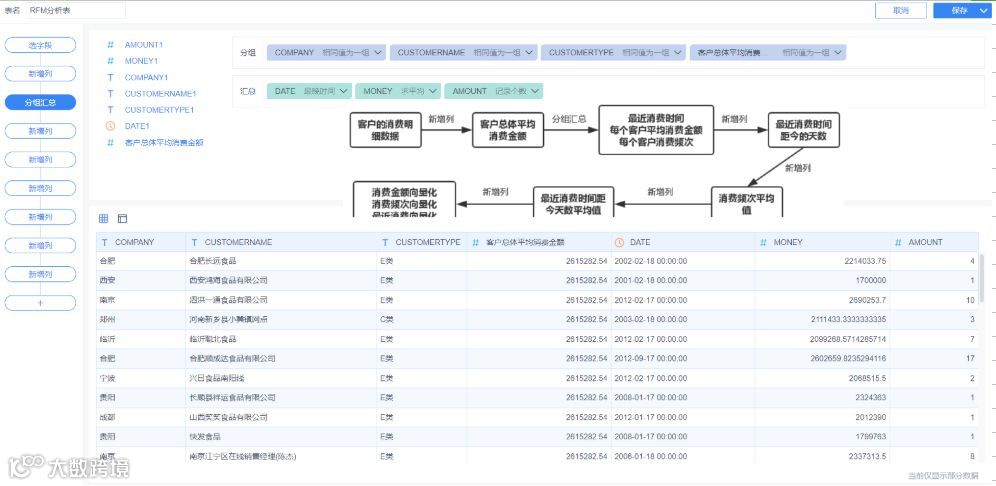Add a new step with the + button
The image size is (996, 486).
coord(40,303)
